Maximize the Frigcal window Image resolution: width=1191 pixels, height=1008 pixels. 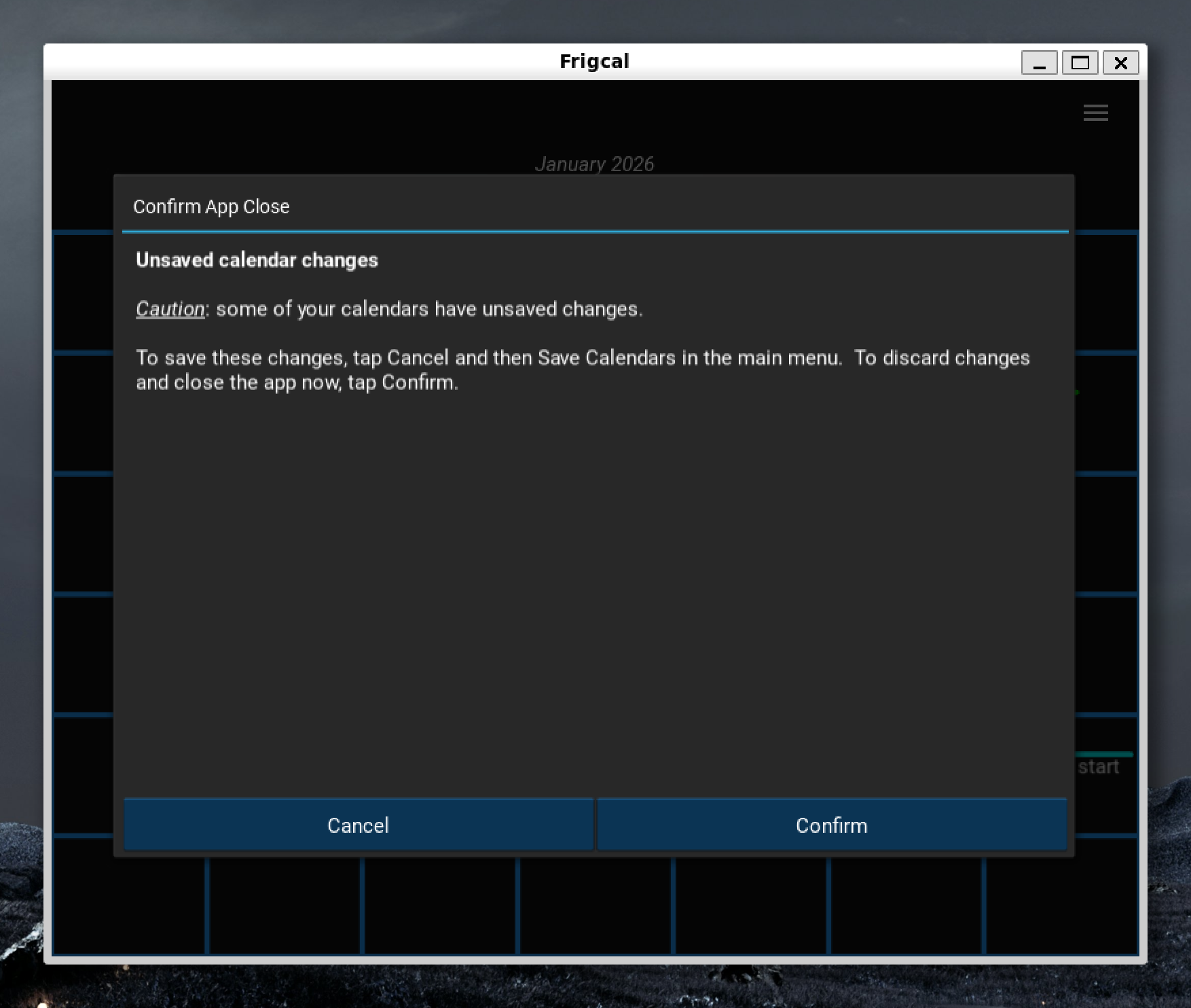(1080, 63)
